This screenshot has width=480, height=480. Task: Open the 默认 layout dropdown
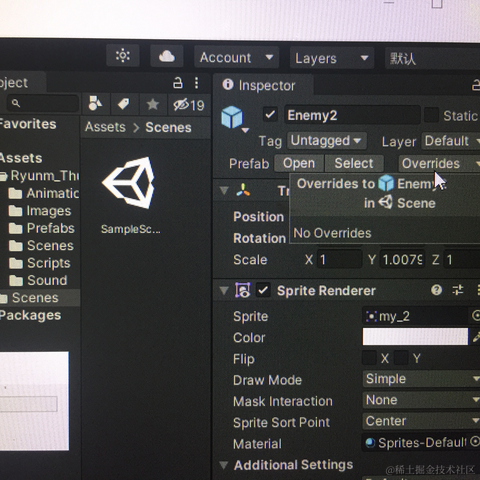(x=433, y=59)
